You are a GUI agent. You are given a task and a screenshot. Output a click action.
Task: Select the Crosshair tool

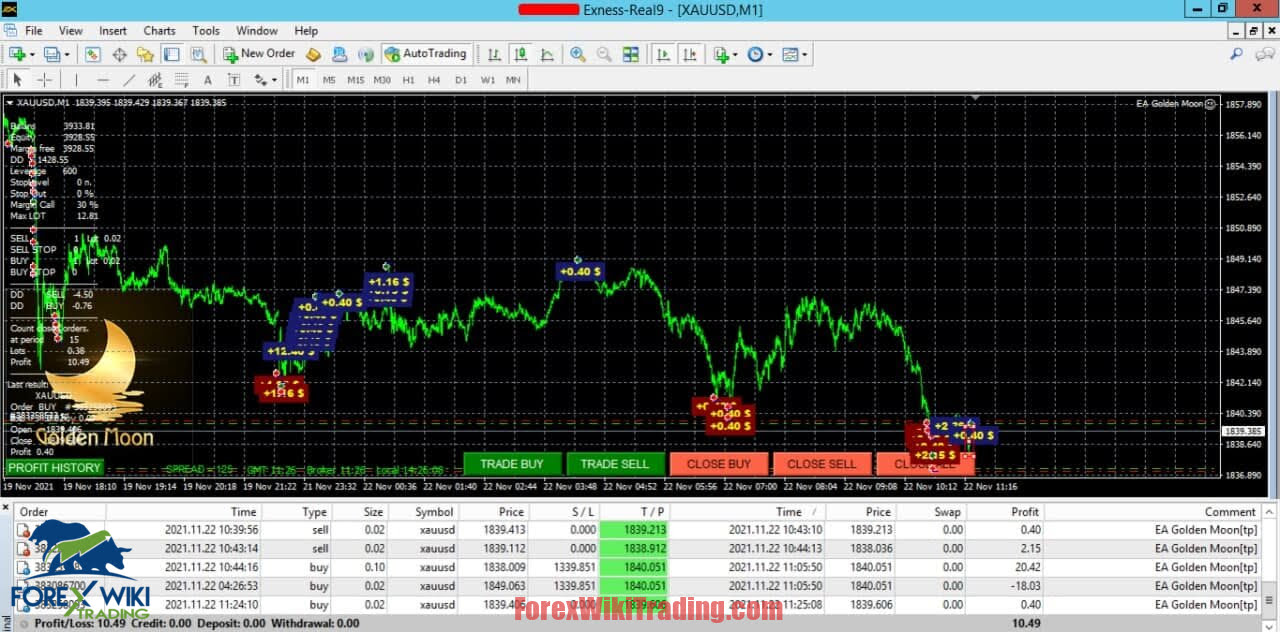pyautogui.click(x=45, y=80)
